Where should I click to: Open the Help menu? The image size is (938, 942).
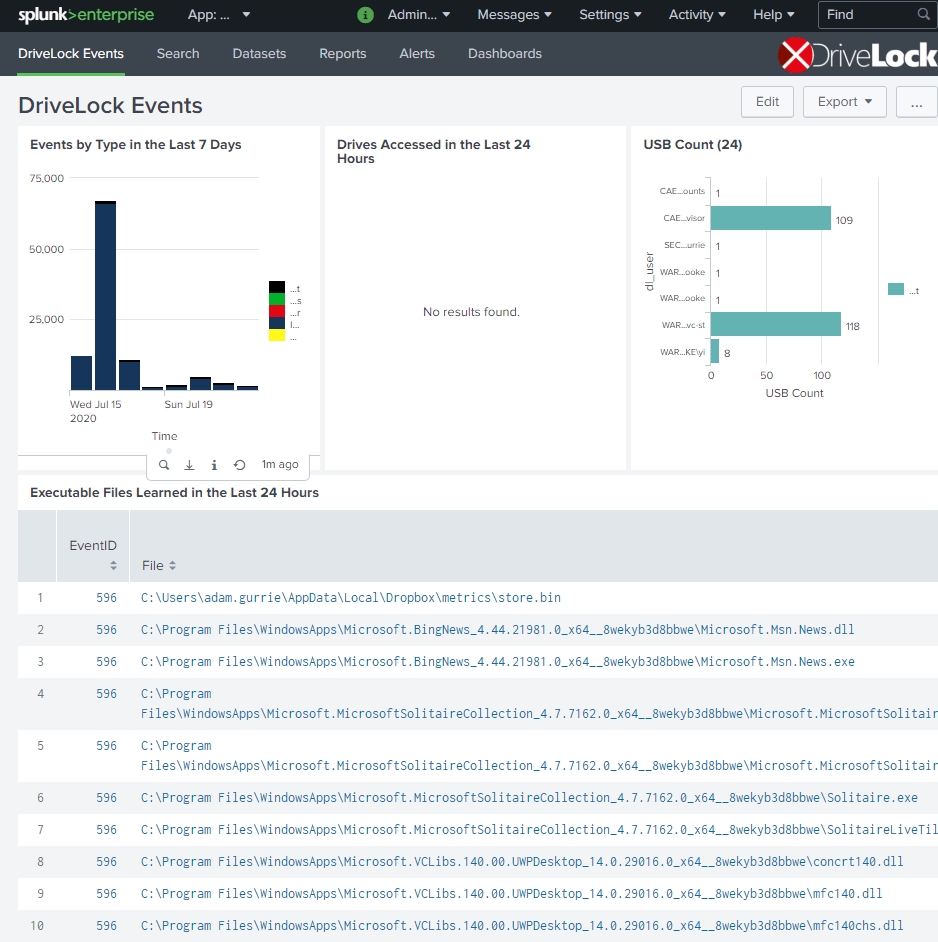pyautogui.click(x=773, y=15)
